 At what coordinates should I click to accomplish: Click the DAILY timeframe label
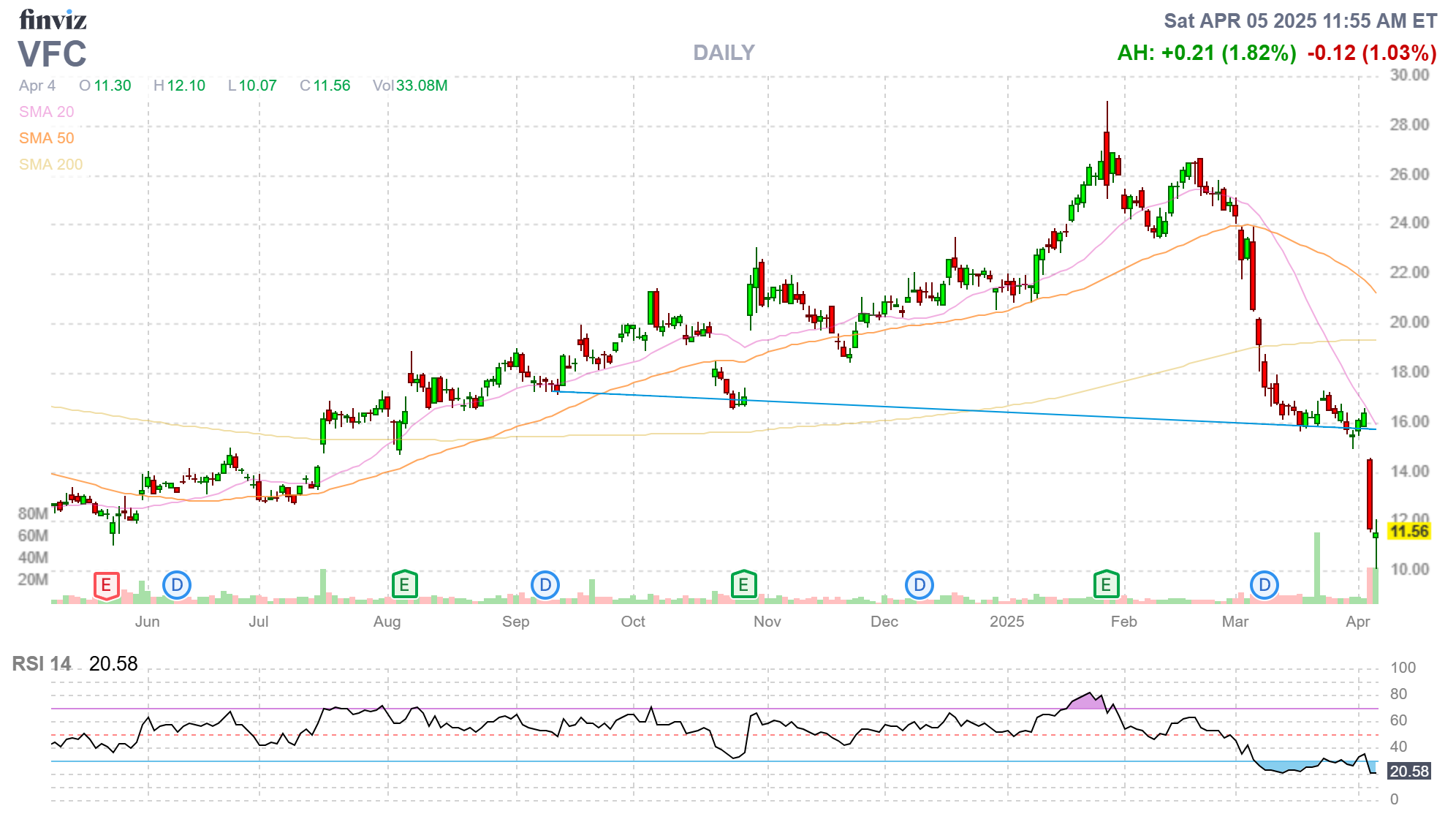724,53
